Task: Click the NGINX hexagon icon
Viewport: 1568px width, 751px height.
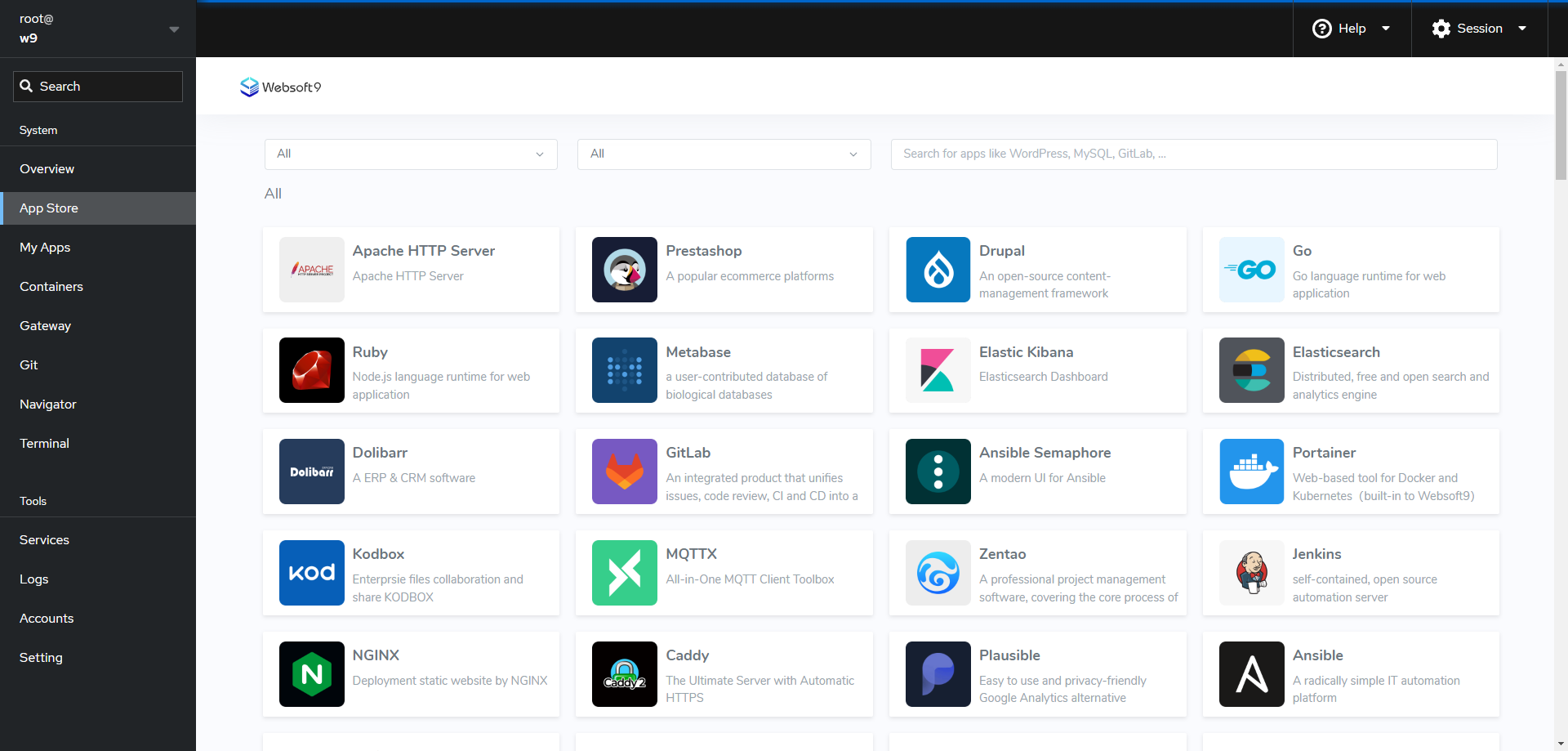Action: point(311,674)
